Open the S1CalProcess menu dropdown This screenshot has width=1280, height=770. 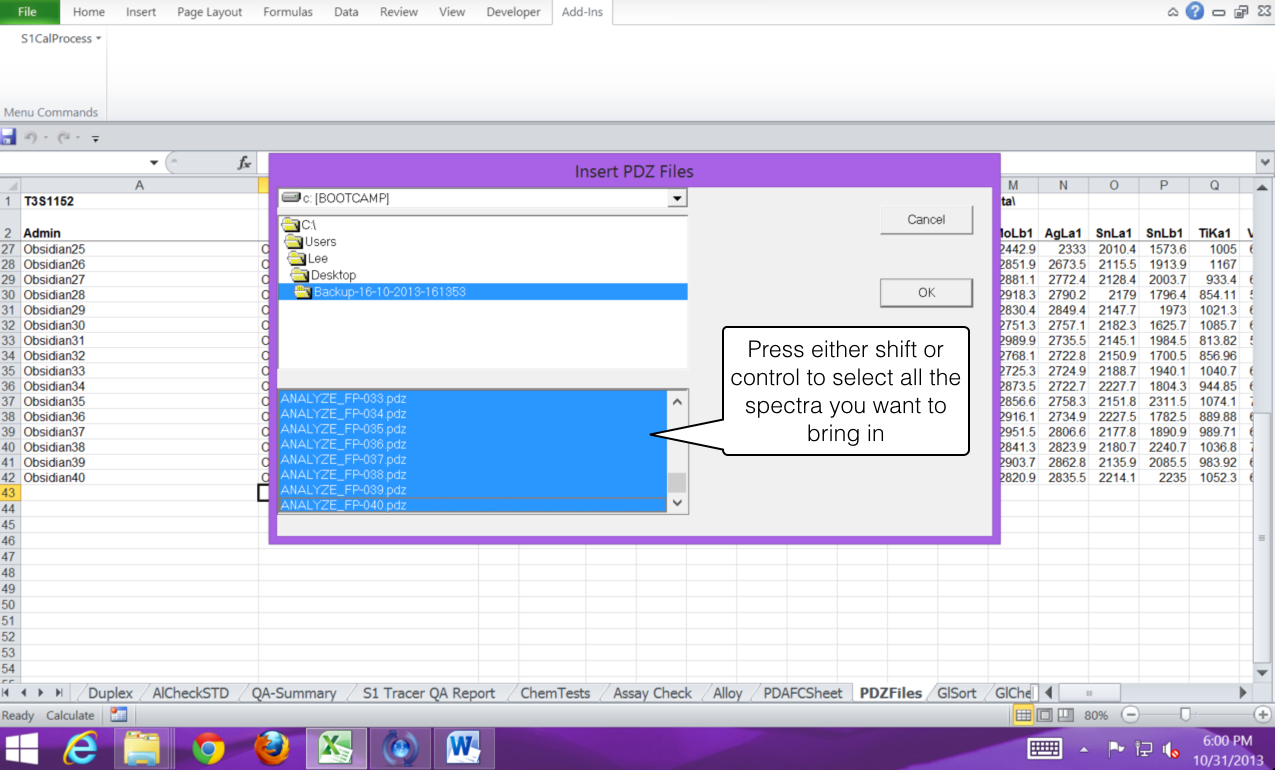coord(62,39)
